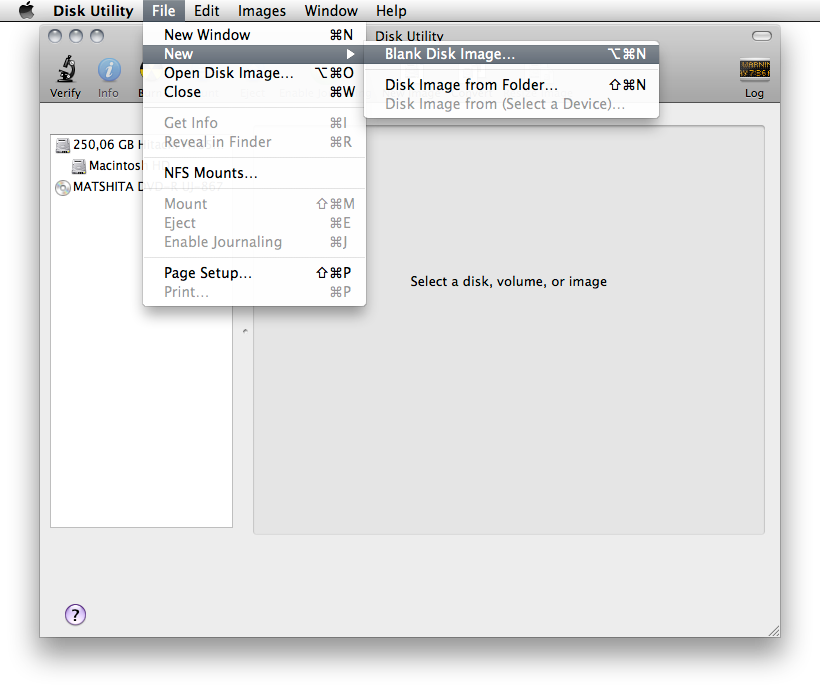This screenshot has height=692, width=820.
Task: Choose Open Disk Image… menu item
Action: [254, 73]
